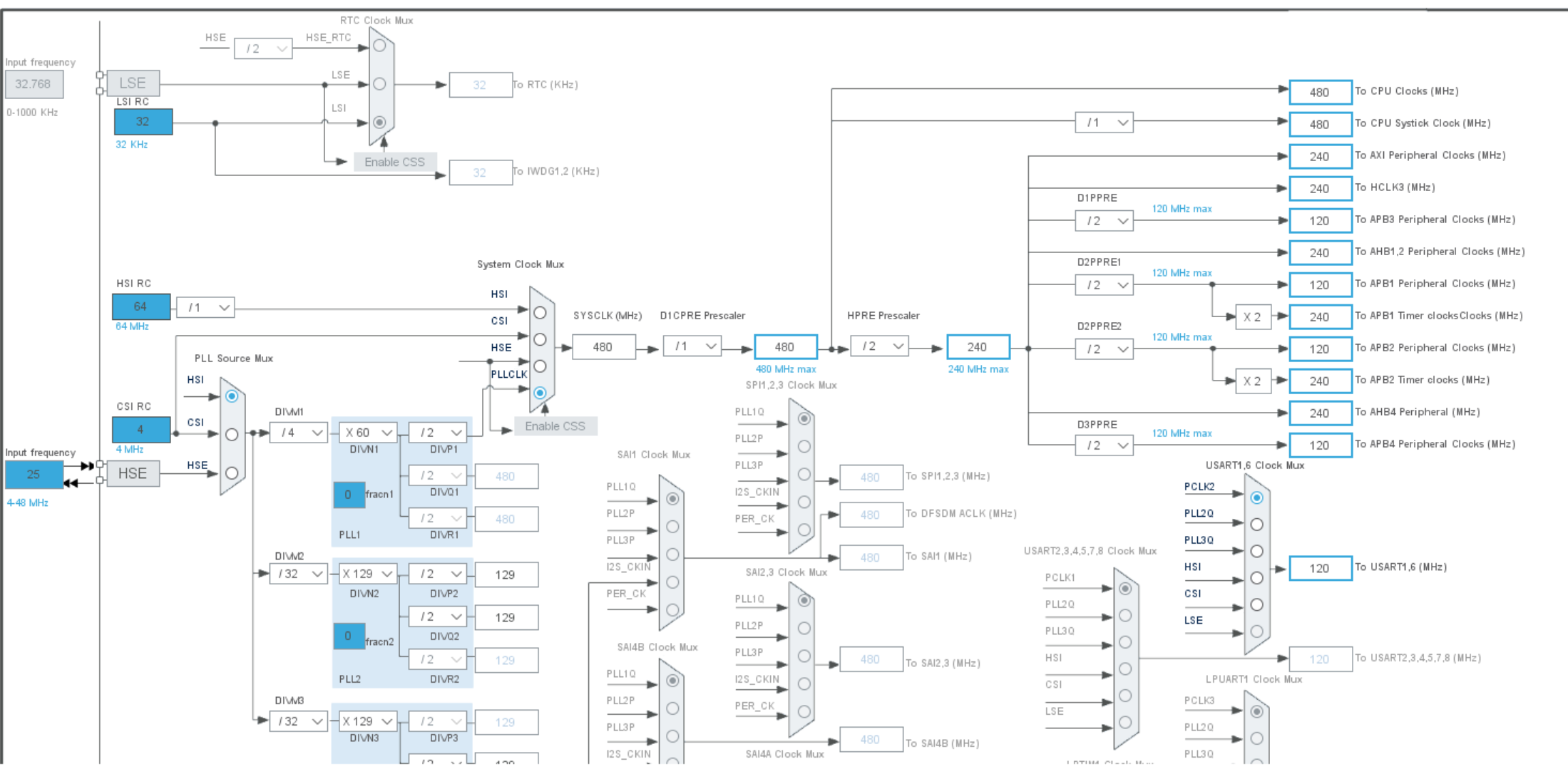Select PLL3Q in USART1,6 Clock Mux
1568x774 pixels.
click(1256, 550)
